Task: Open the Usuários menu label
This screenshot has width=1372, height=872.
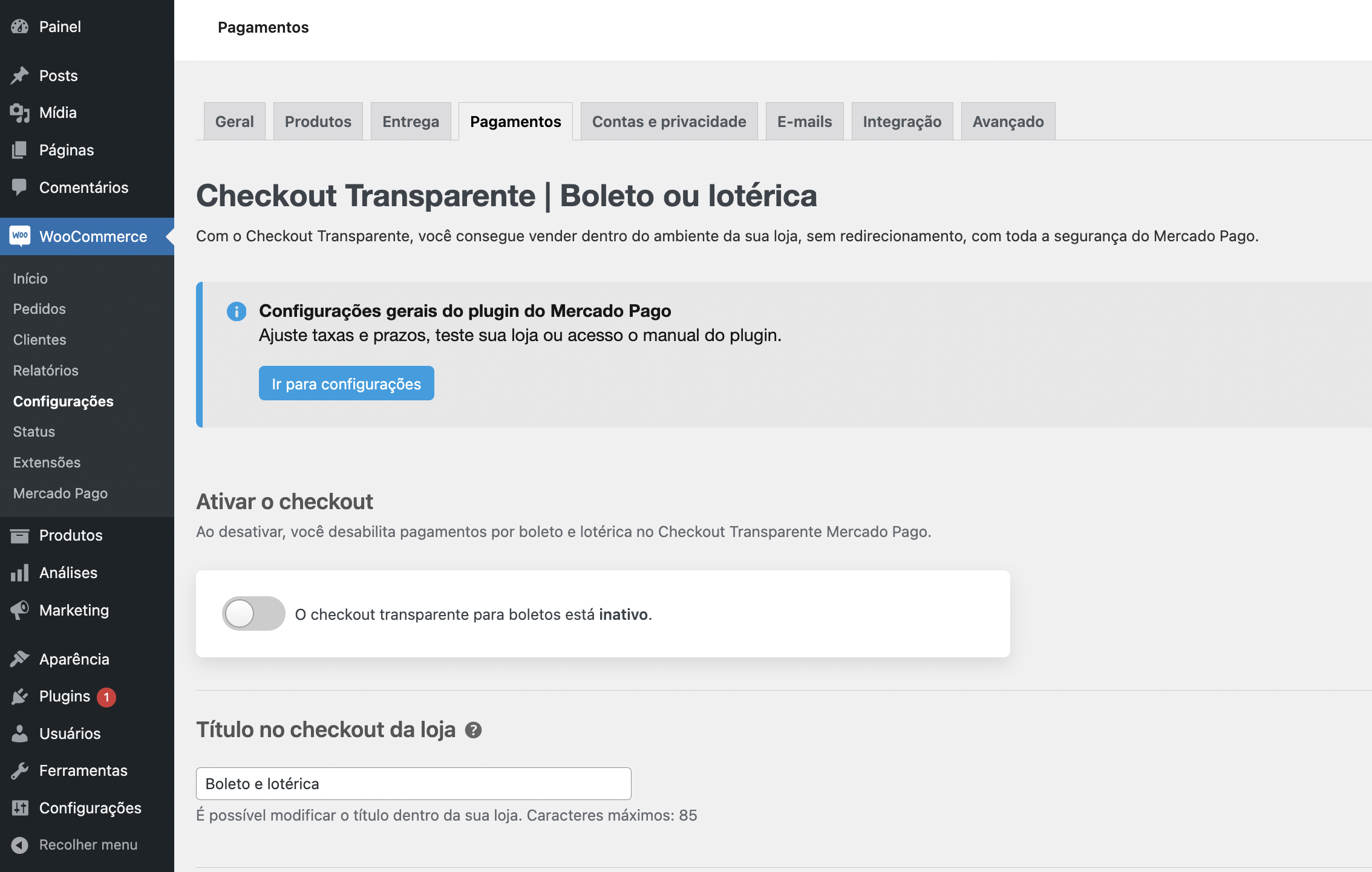Action: [70, 734]
